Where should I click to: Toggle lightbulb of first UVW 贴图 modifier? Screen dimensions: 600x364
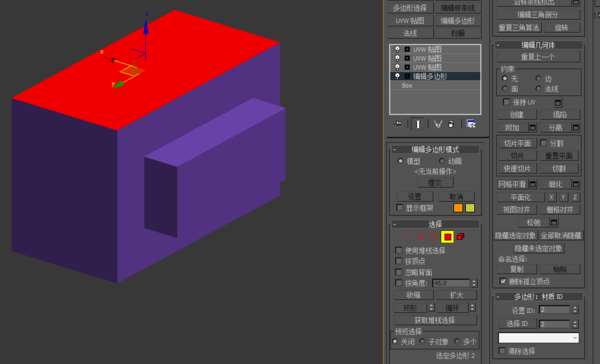(397, 49)
